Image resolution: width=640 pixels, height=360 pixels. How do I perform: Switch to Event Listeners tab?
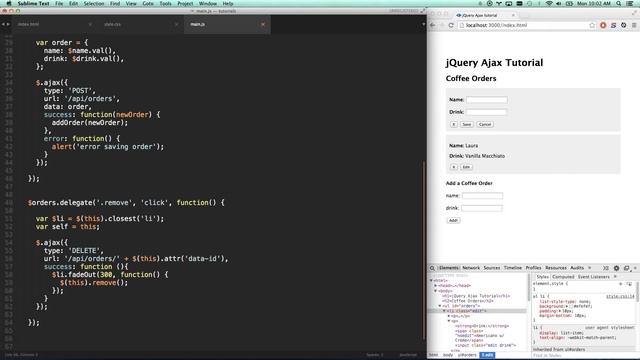coord(593,277)
